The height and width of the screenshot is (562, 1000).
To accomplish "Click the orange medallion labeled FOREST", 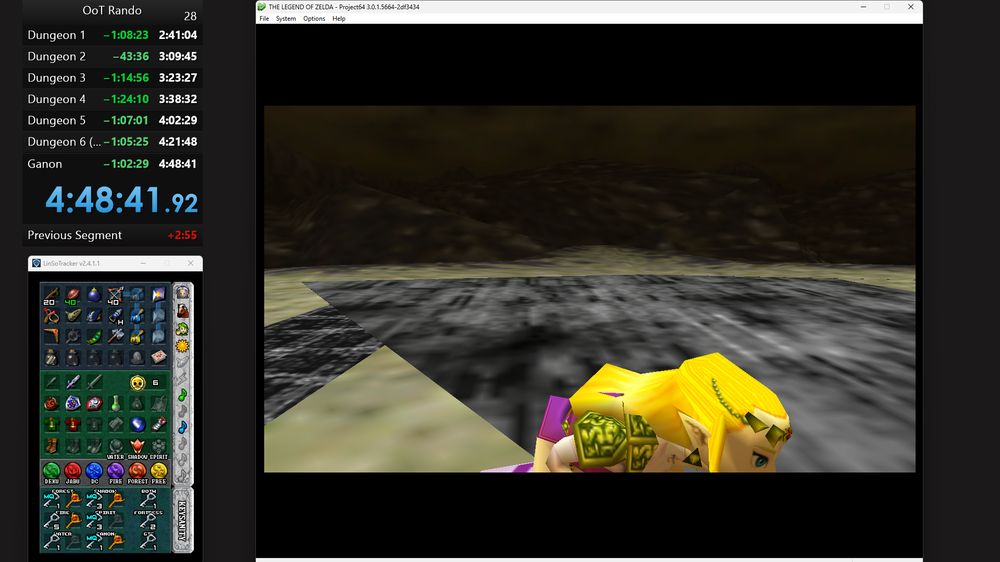I will [x=137, y=470].
